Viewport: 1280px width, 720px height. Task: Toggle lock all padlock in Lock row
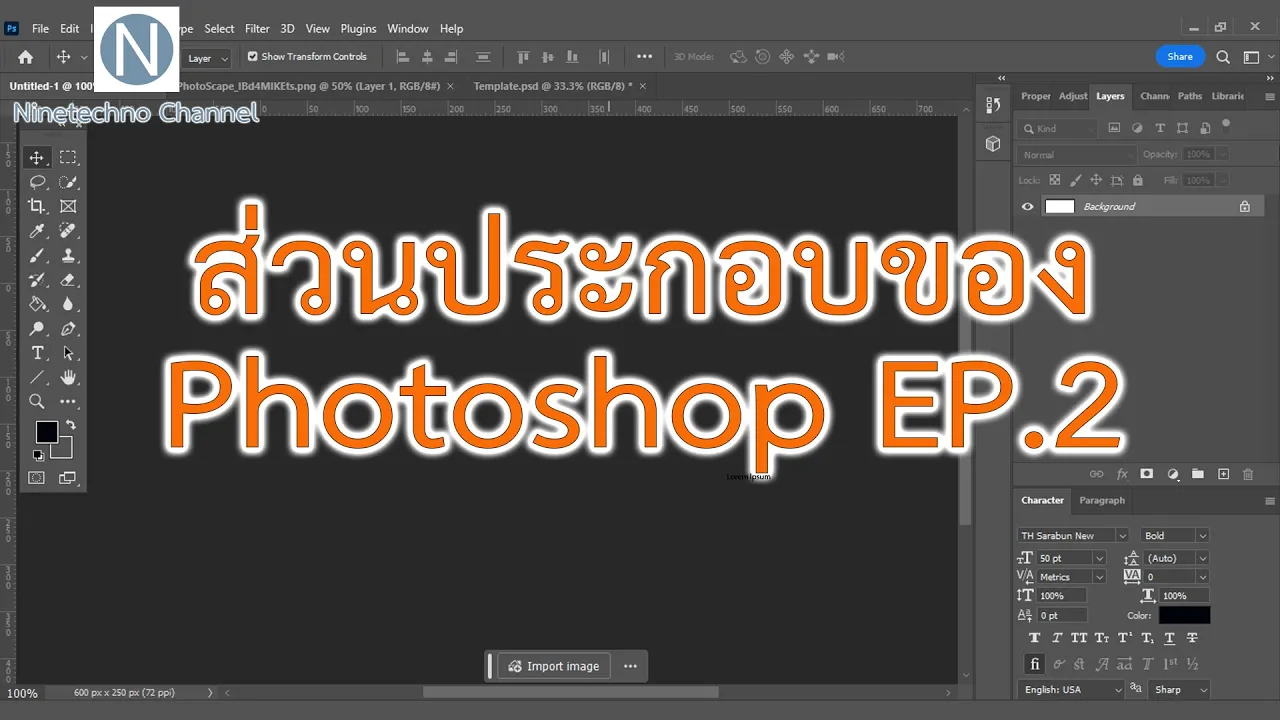pyautogui.click(x=1137, y=180)
